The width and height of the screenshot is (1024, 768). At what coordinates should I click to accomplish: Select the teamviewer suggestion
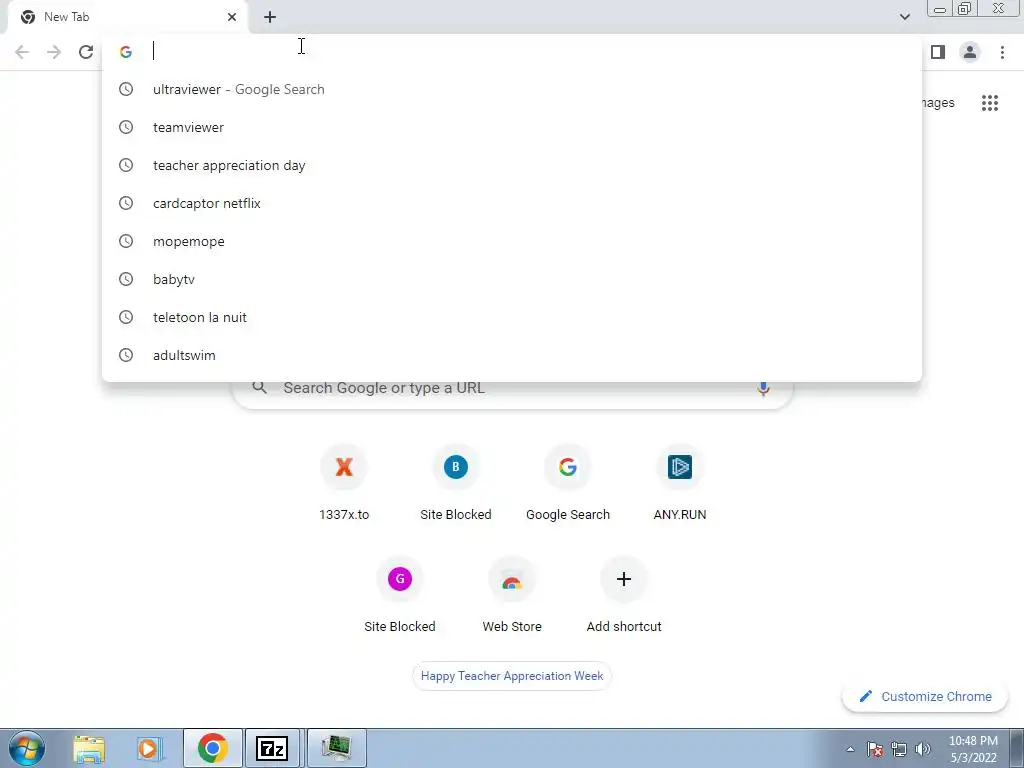512,127
